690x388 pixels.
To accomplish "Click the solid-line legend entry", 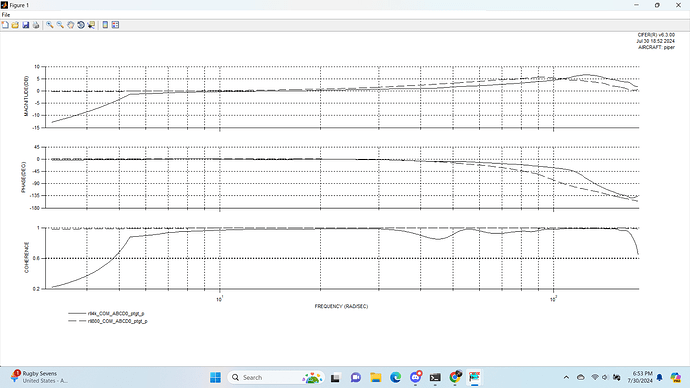I will pyautogui.click(x=106, y=314).
